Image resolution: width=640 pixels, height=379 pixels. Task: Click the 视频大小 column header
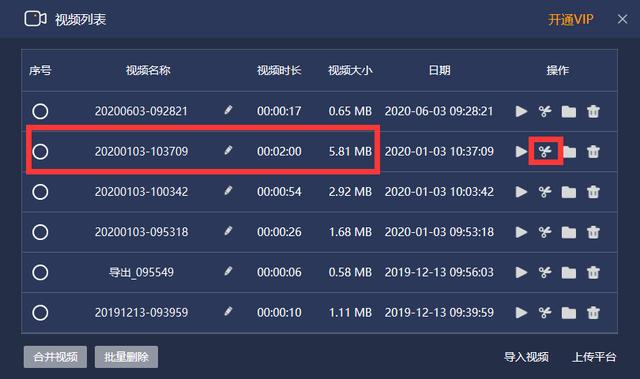(x=350, y=70)
